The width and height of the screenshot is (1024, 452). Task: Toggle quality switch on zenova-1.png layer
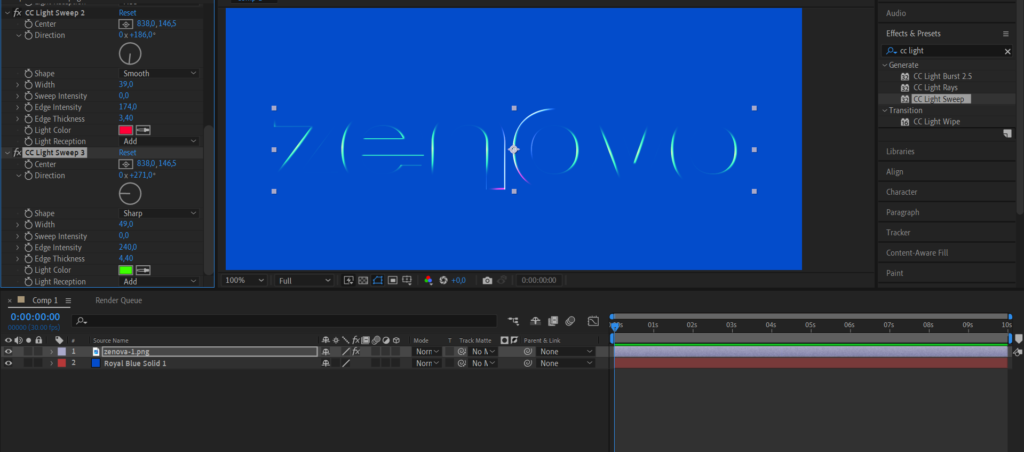click(346, 351)
